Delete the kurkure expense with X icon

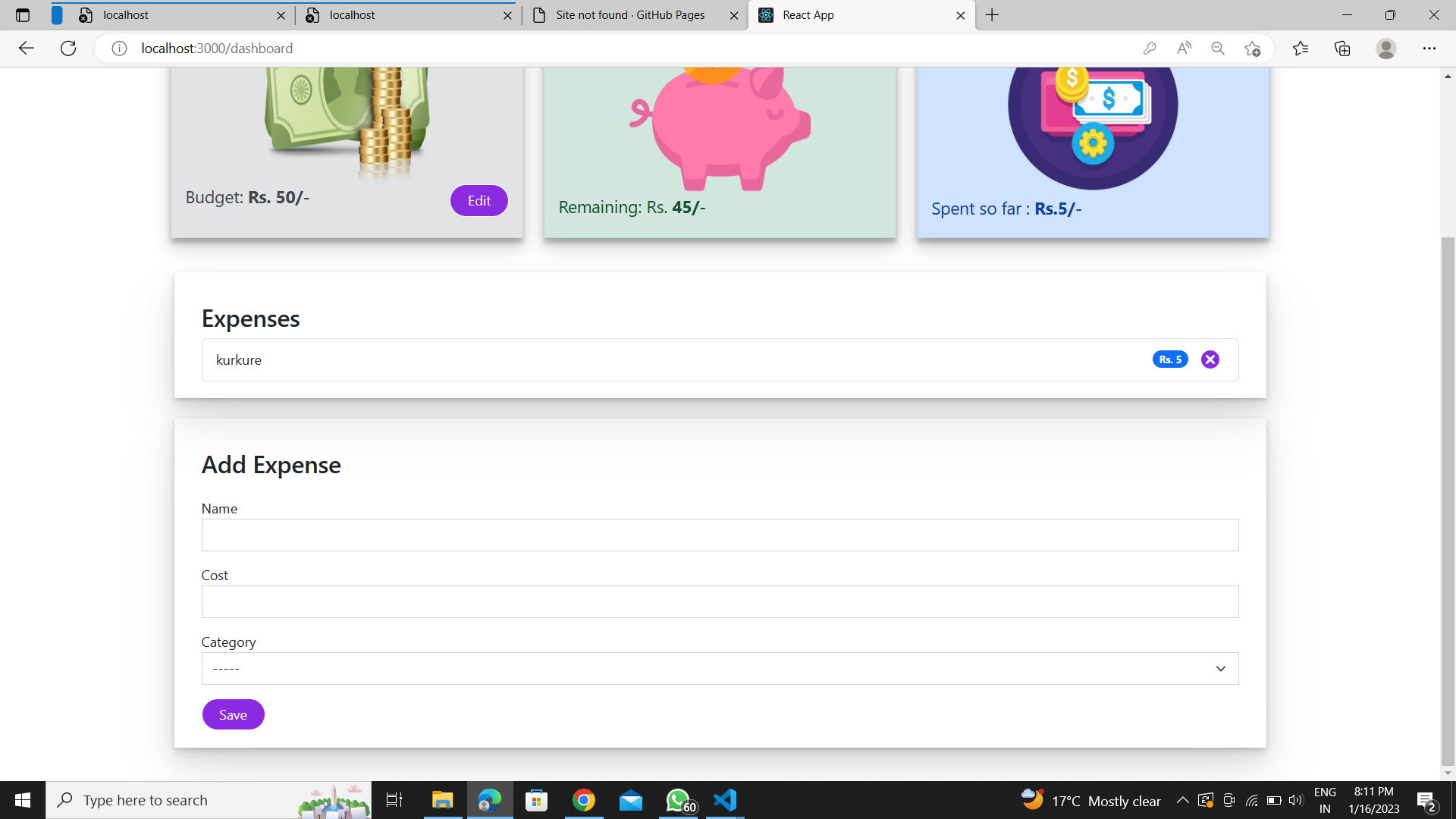tap(1210, 359)
